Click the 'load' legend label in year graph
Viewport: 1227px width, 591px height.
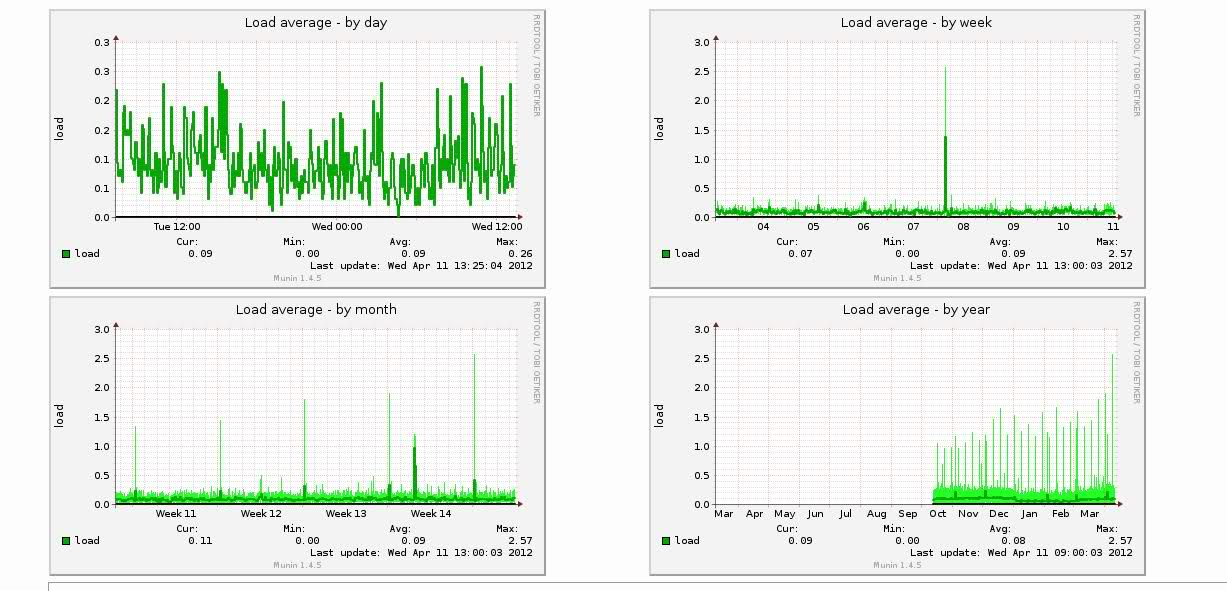[687, 541]
